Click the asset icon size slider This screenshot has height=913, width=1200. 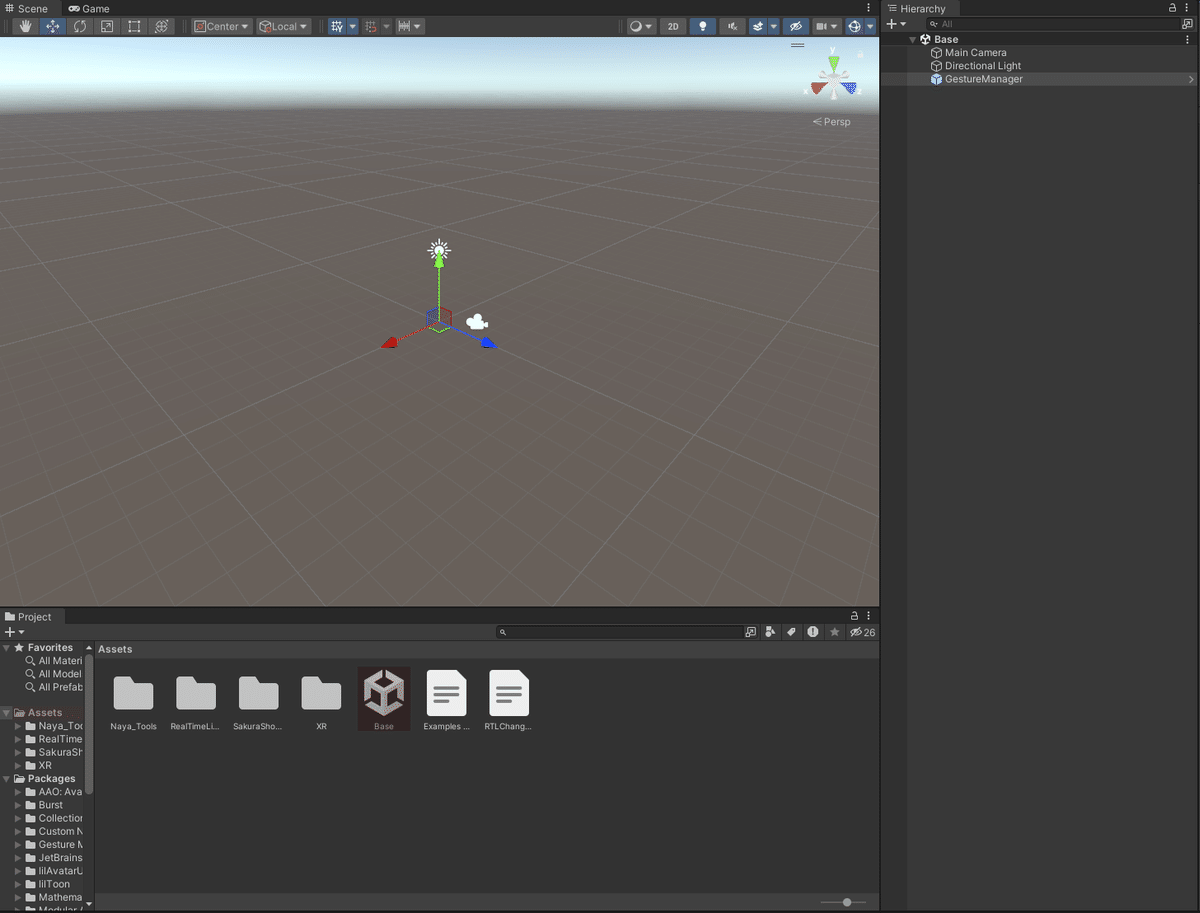click(849, 902)
